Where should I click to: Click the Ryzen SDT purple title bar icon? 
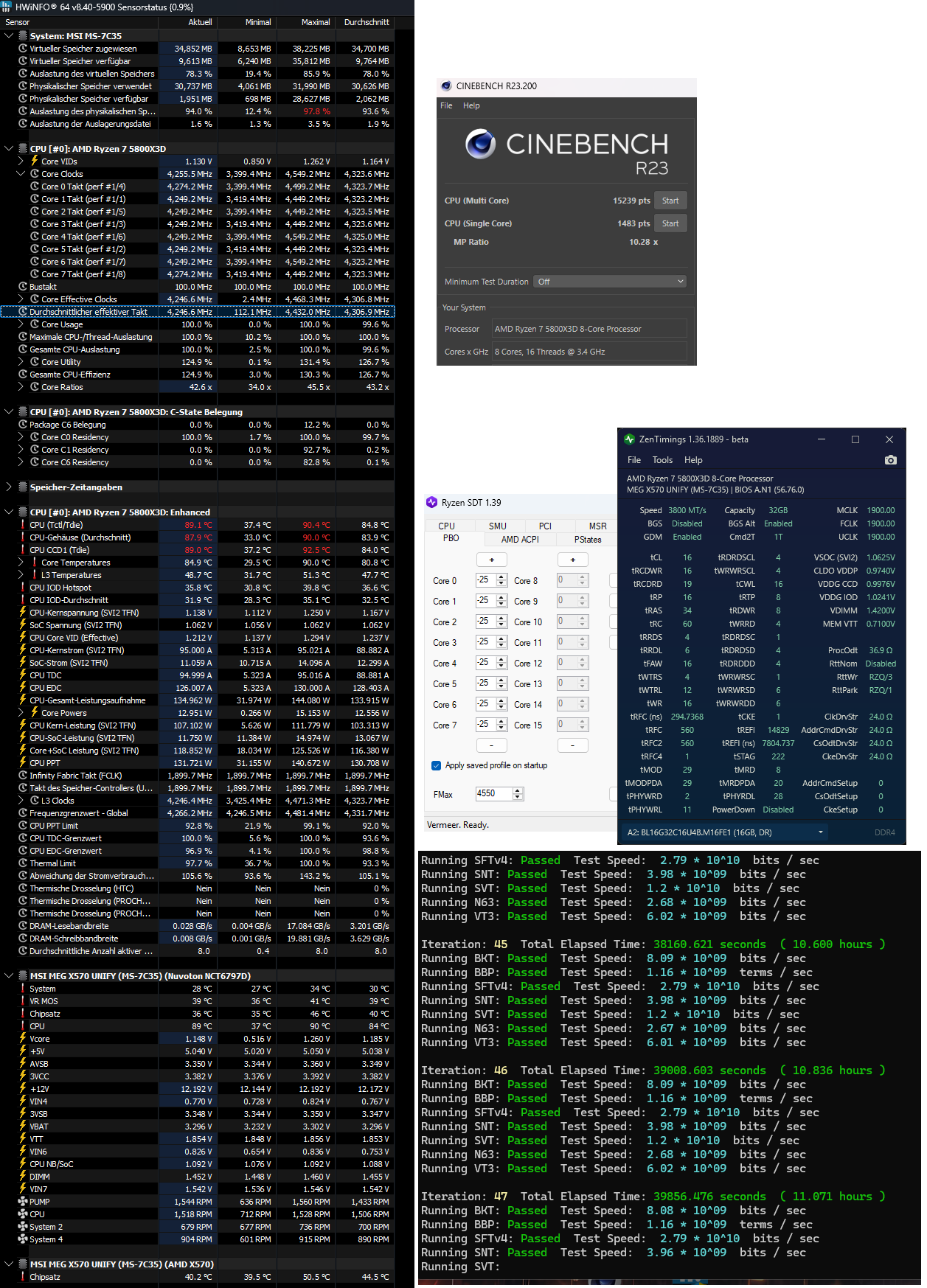click(x=432, y=503)
